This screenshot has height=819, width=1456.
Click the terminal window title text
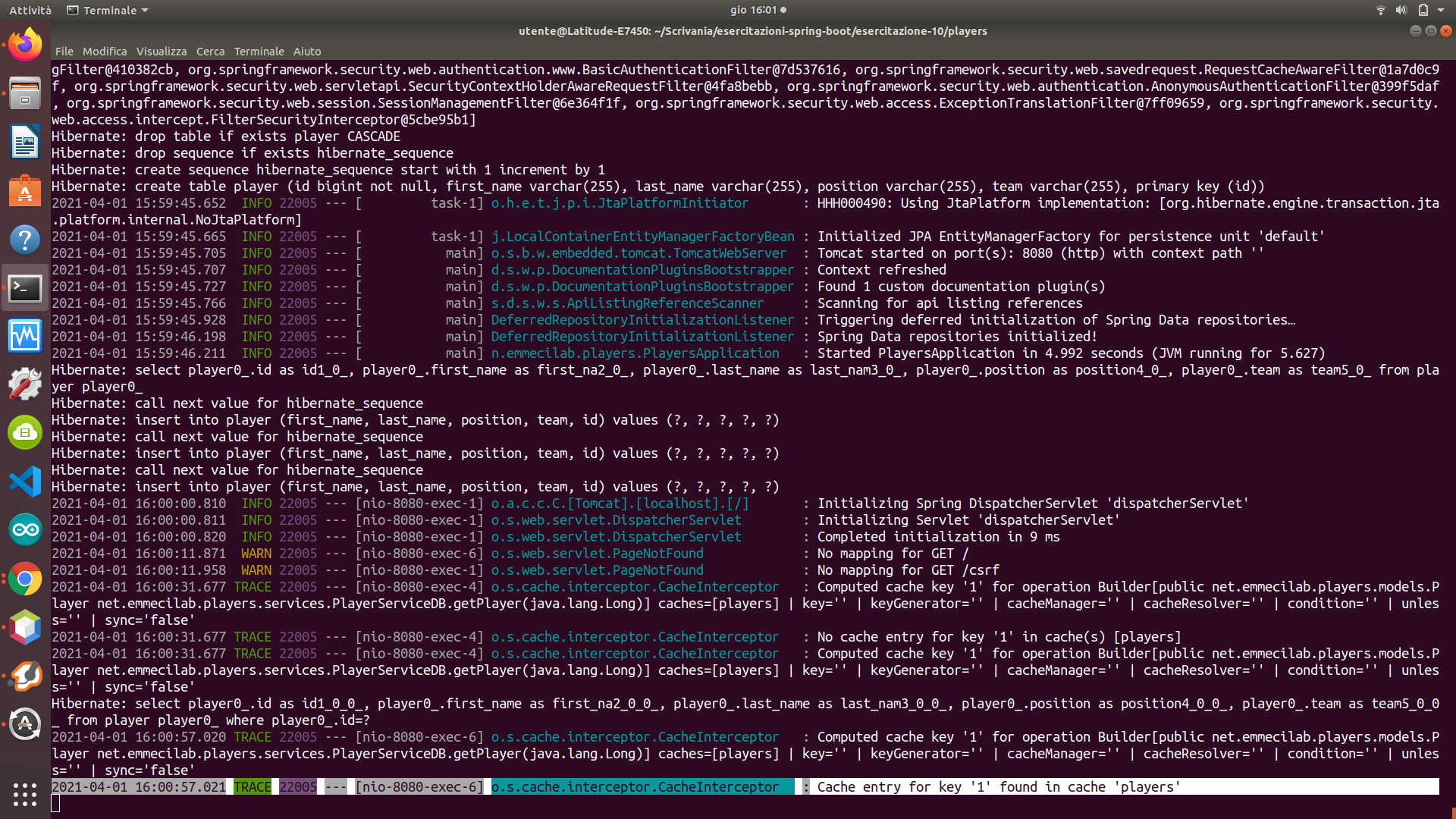pos(753,31)
